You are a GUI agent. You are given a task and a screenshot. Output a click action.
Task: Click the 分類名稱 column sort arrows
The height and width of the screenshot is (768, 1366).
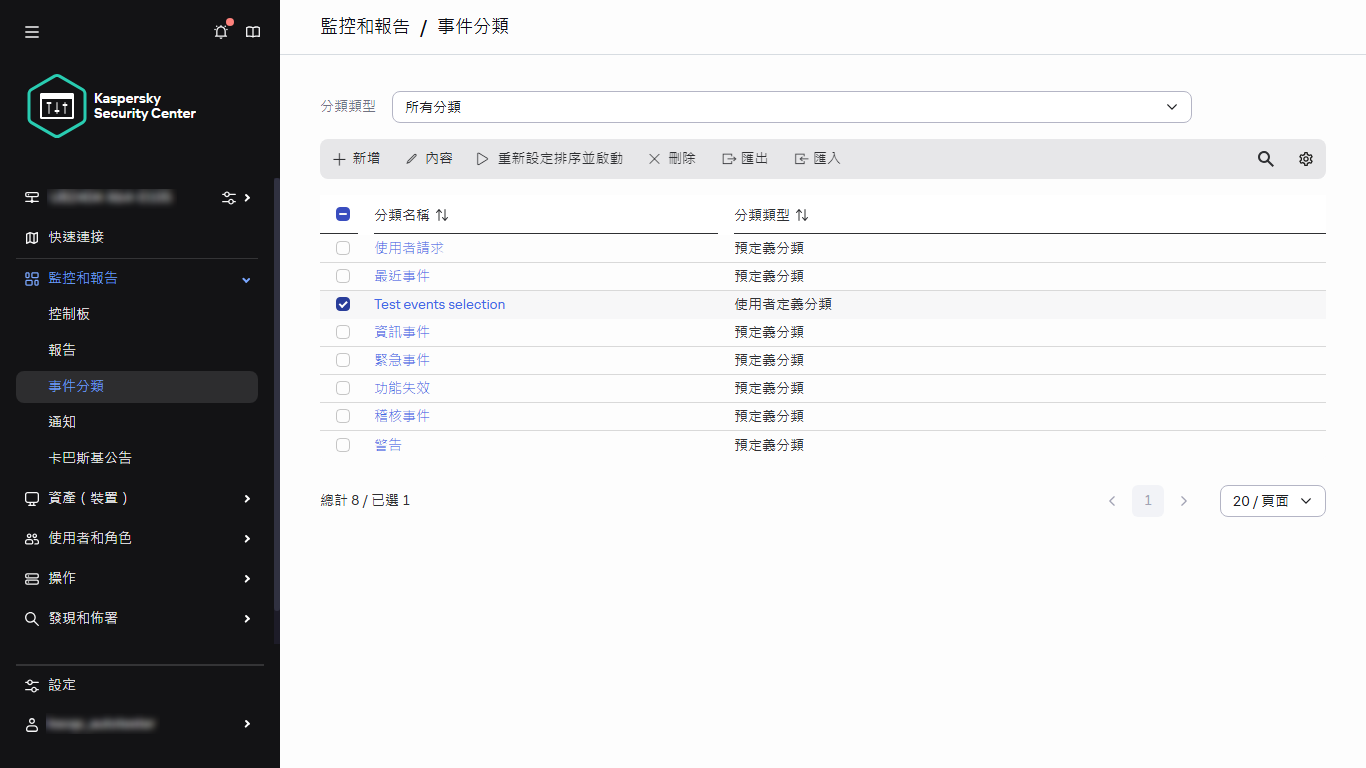click(x=442, y=214)
